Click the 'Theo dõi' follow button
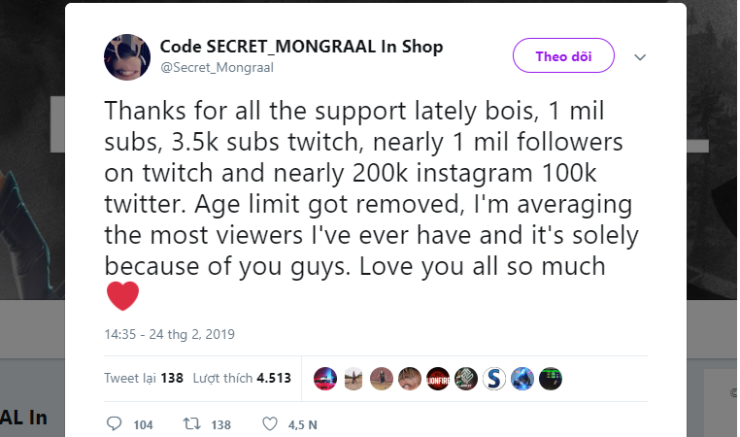The height and width of the screenshot is (437, 740). pyautogui.click(x=563, y=56)
